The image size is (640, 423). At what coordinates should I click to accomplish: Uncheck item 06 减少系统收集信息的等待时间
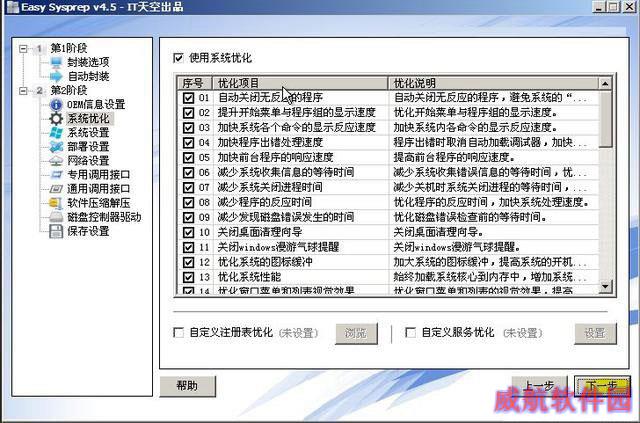pos(188,172)
